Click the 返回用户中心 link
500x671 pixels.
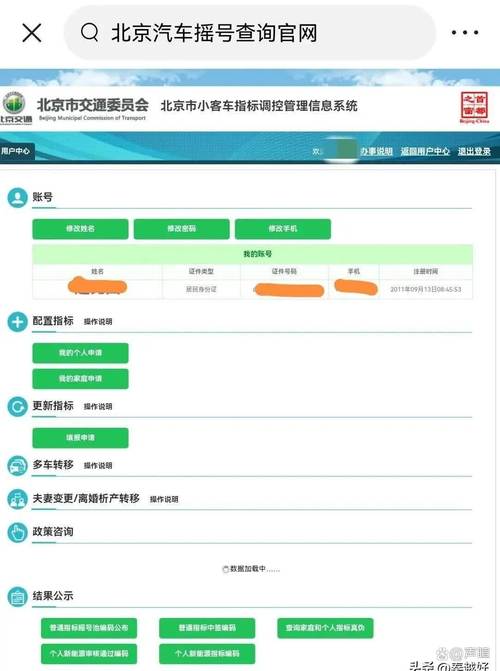425,151
